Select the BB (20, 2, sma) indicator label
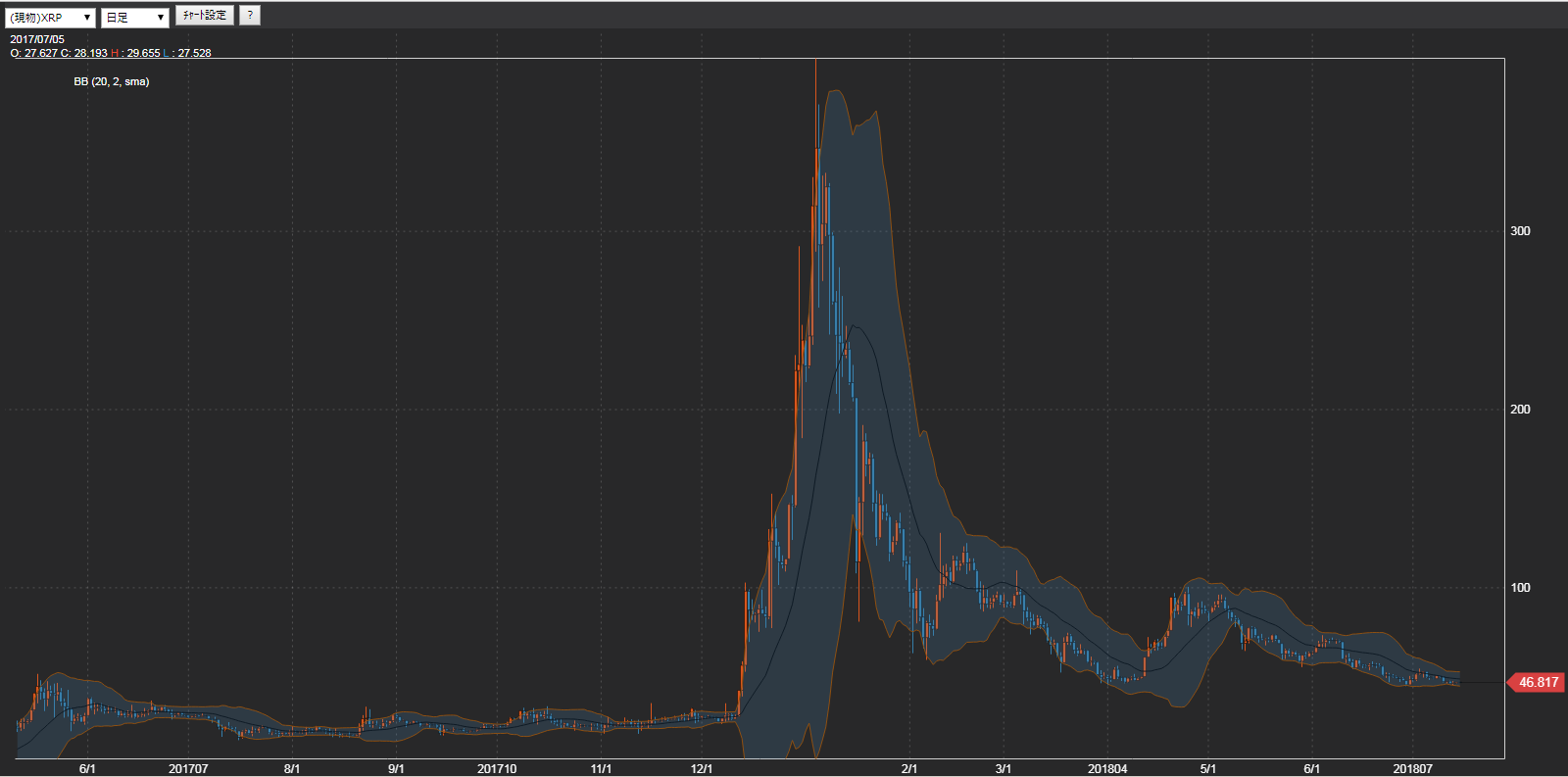1568x777 pixels. tap(112, 81)
